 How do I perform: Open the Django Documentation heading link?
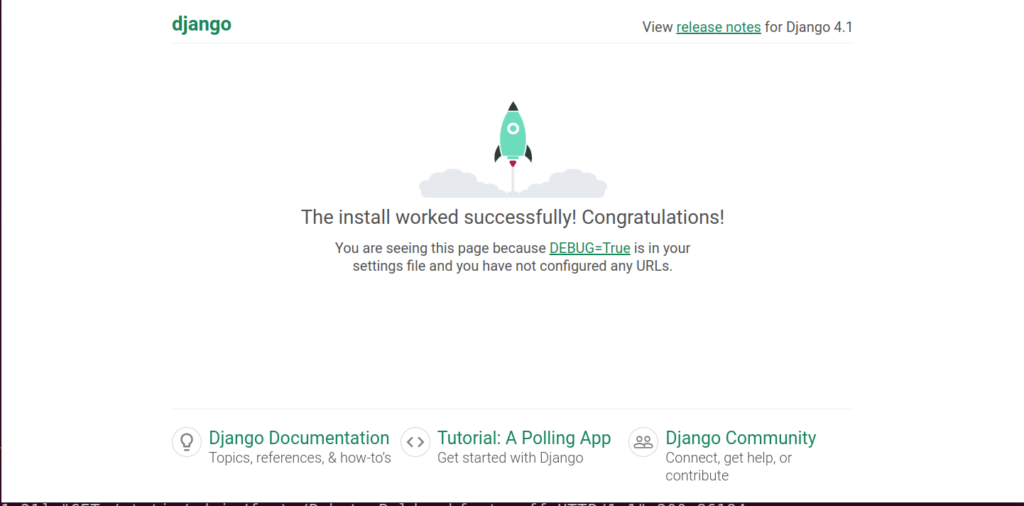click(x=299, y=438)
